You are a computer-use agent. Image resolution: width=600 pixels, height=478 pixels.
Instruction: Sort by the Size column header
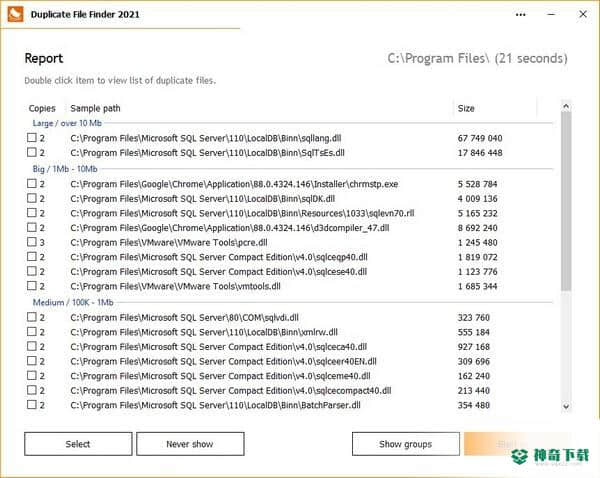(466, 108)
